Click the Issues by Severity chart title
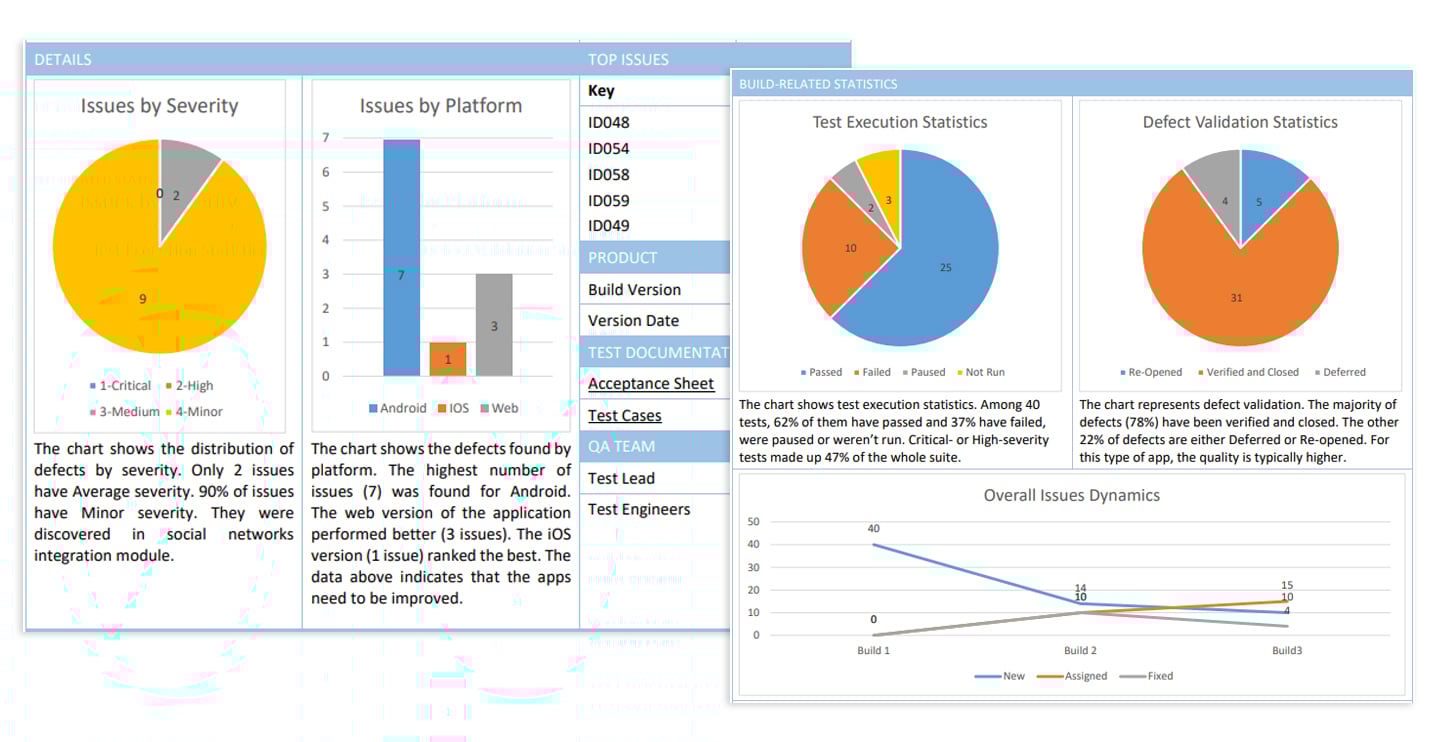This screenshot has width=1440, height=742. (159, 106)
